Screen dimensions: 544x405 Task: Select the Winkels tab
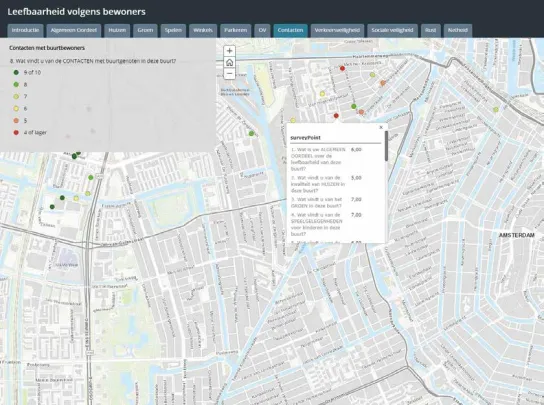pyautogui.click(x=203, y=31)
